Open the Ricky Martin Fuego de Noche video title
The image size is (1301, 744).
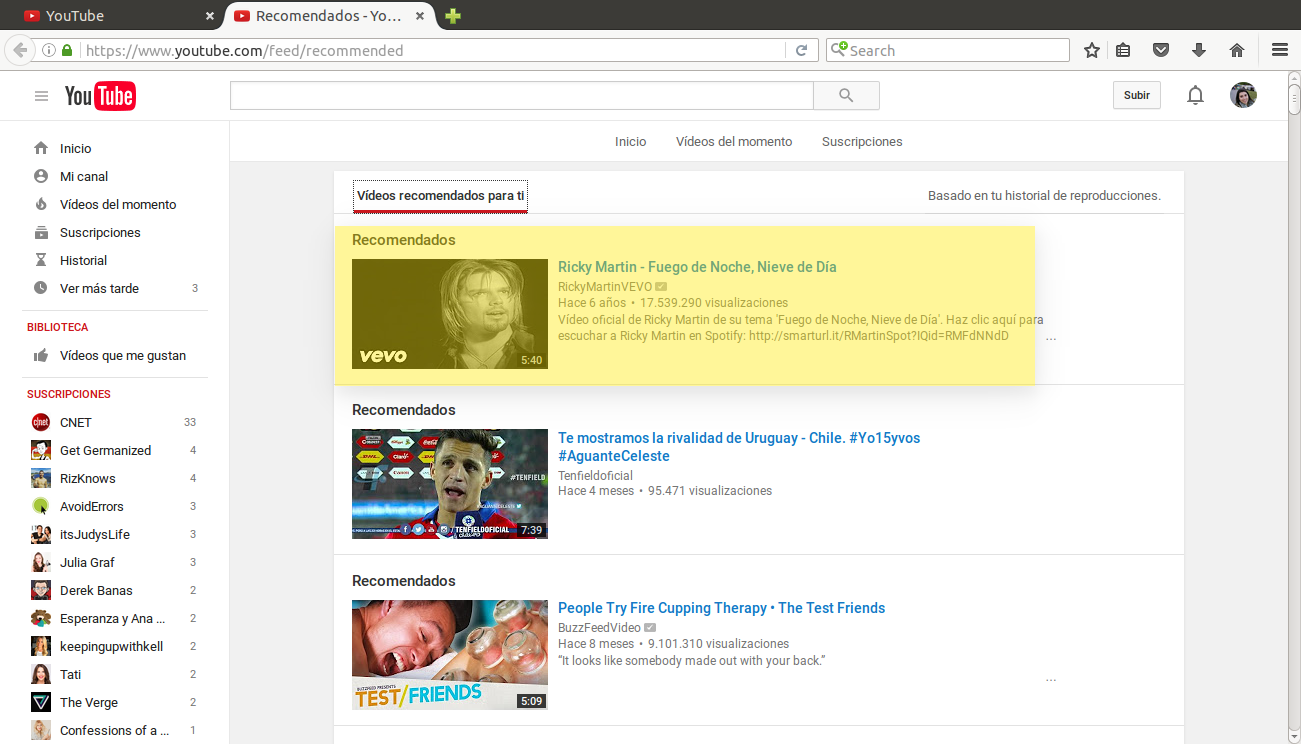697,267
